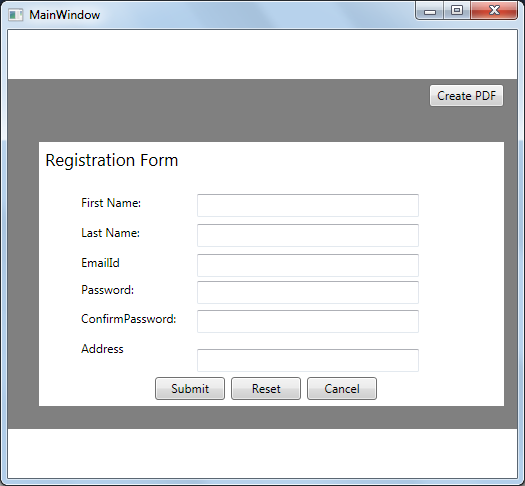
Task: Submit the registration form
Action: 190,389
